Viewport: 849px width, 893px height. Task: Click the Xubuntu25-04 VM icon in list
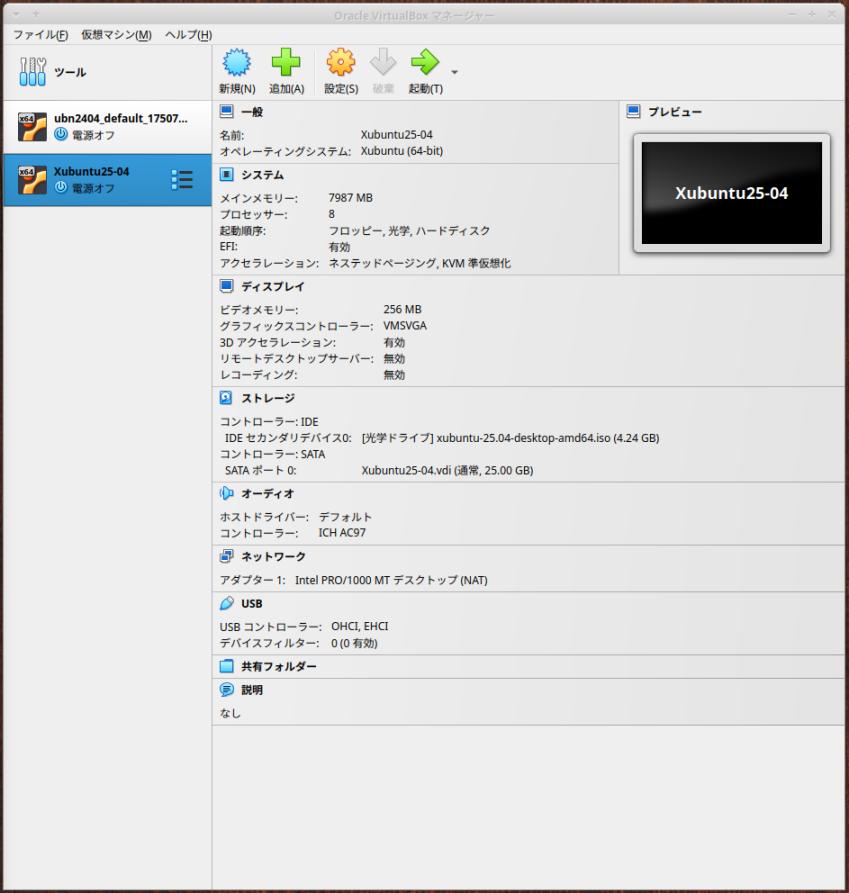[32, 179]
